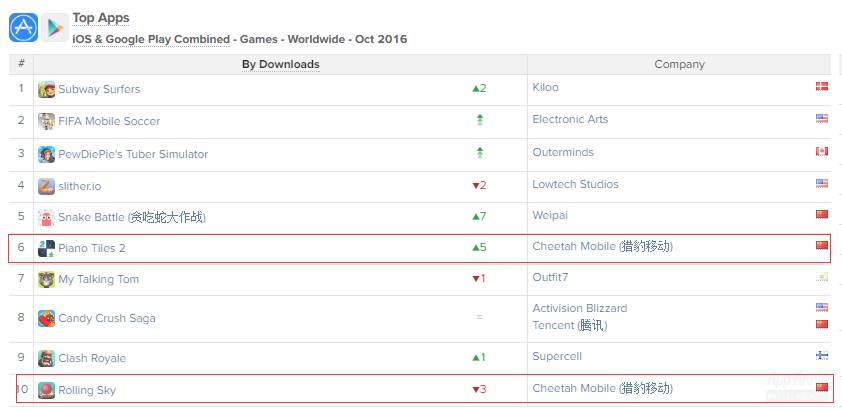Sort by the By Downloads column header
Screen dimensions: 842x409
pos(280,64)
